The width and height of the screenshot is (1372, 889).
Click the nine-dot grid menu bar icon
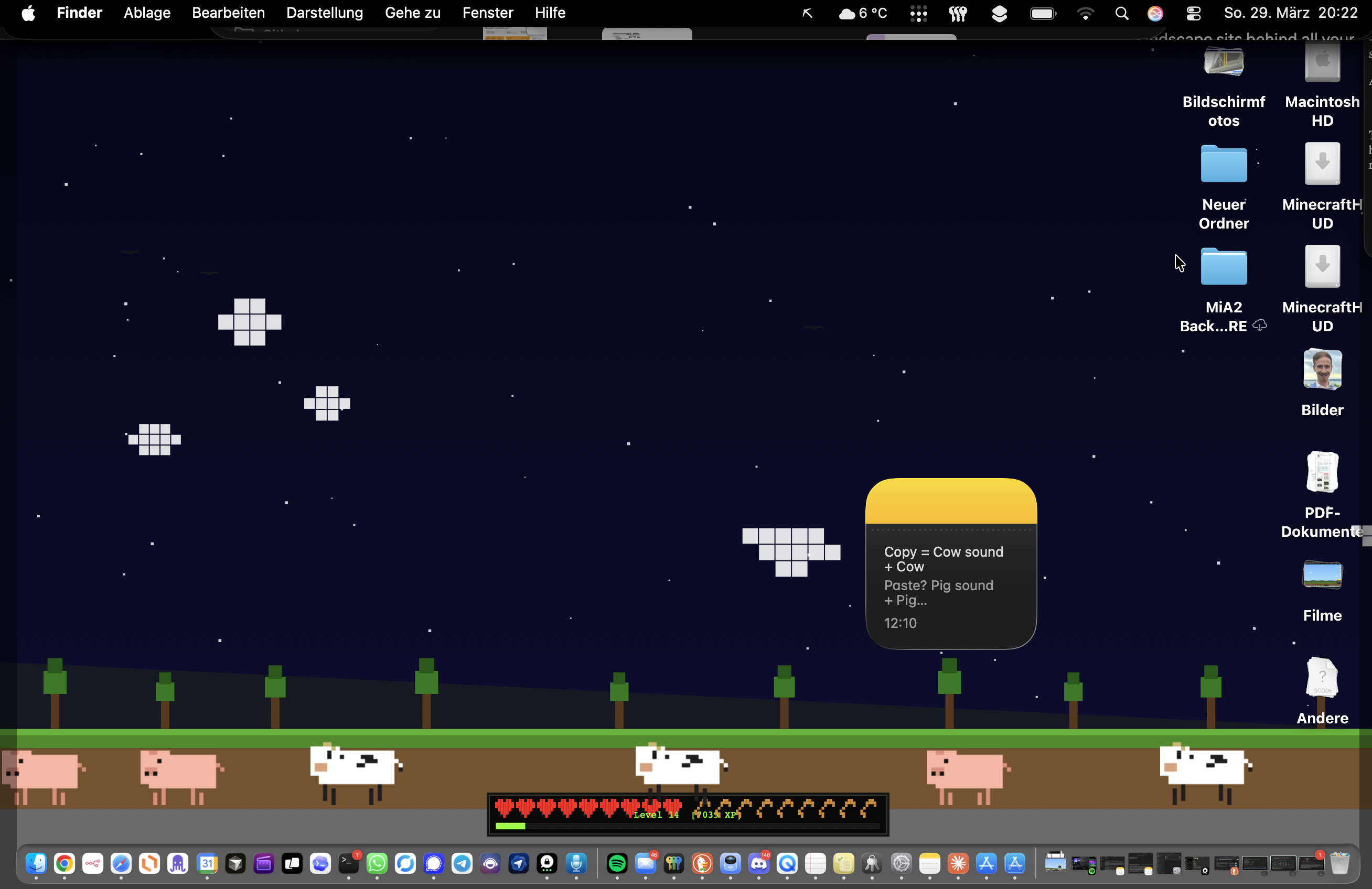coord(918,13)
